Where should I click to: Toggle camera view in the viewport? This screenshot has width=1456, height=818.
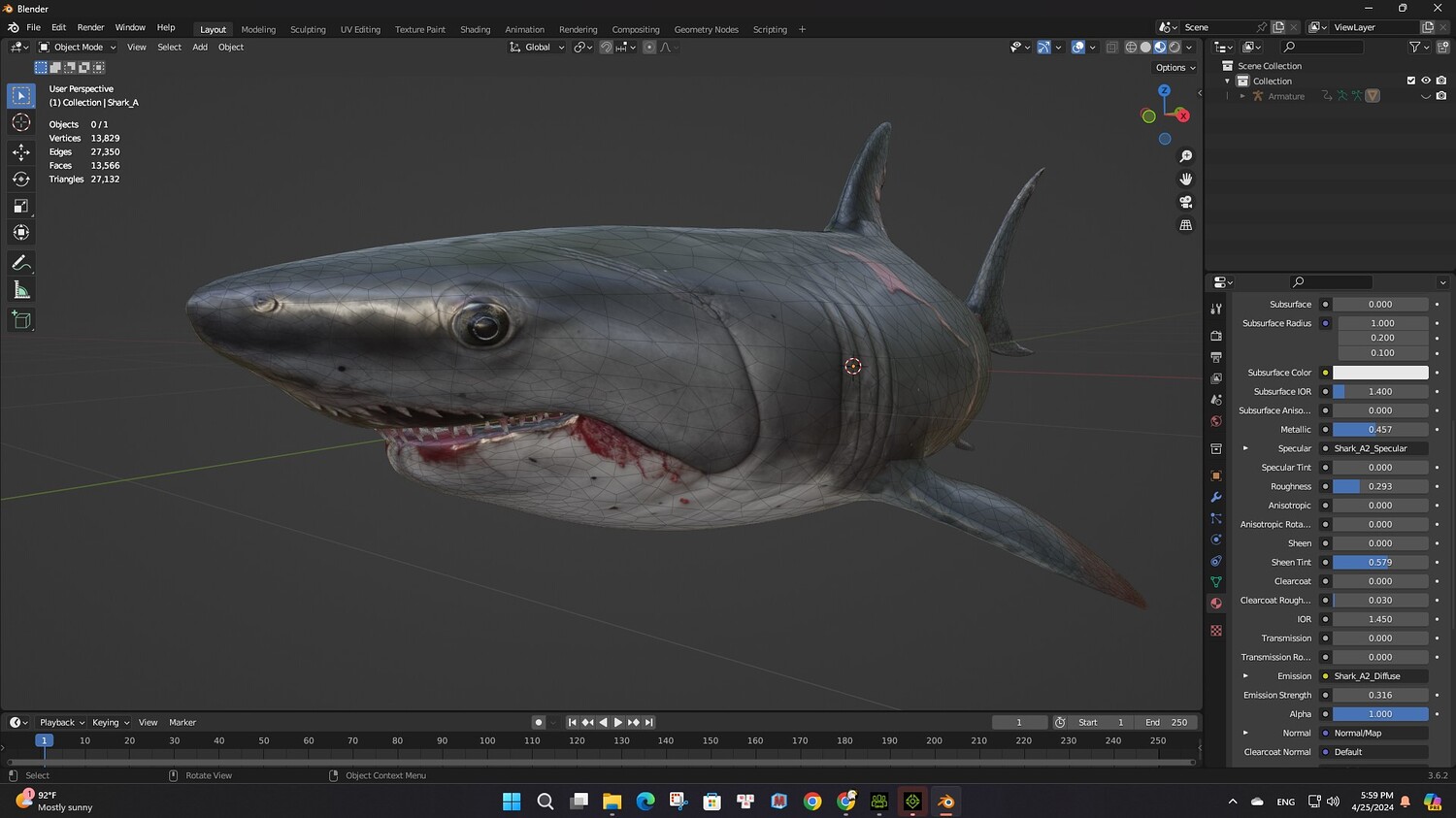click(x=1185, y=202)
